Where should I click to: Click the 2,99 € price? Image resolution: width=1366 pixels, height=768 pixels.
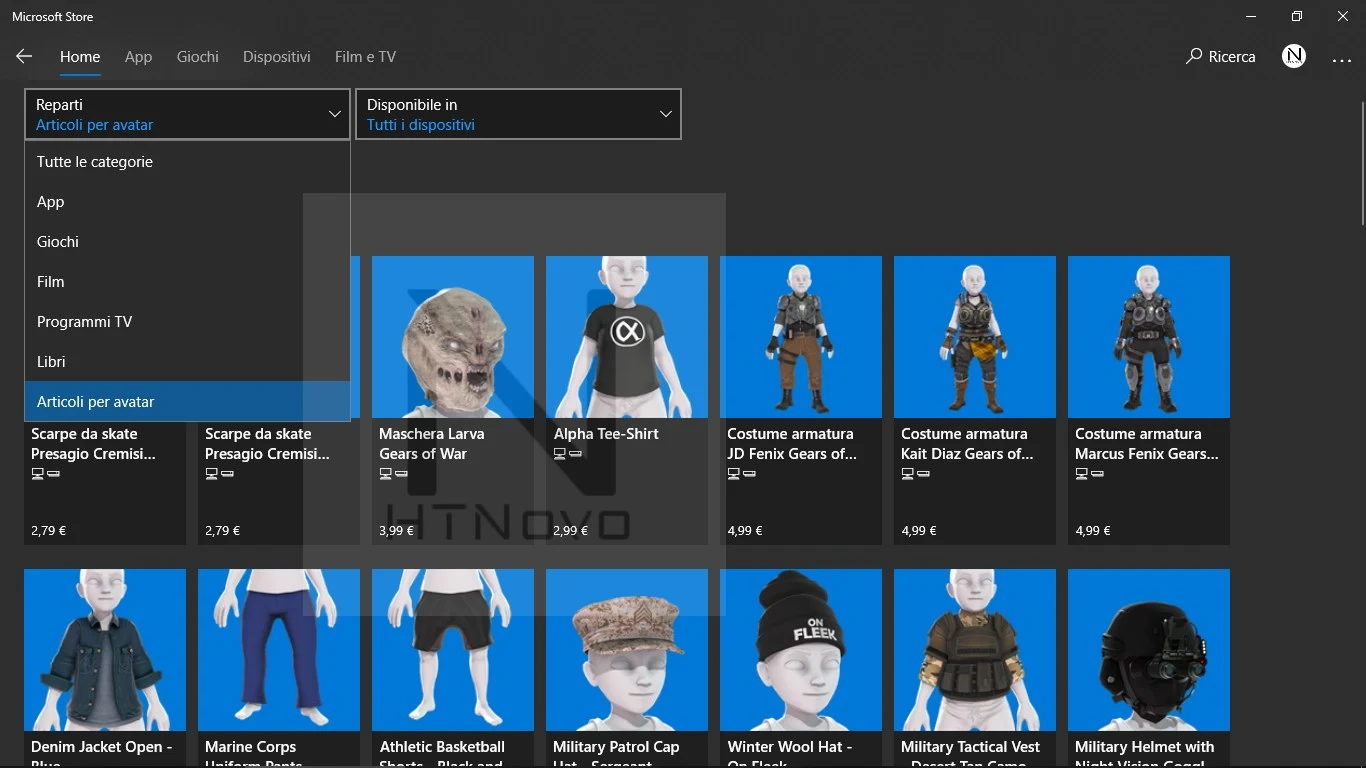(x=570, y=531)
